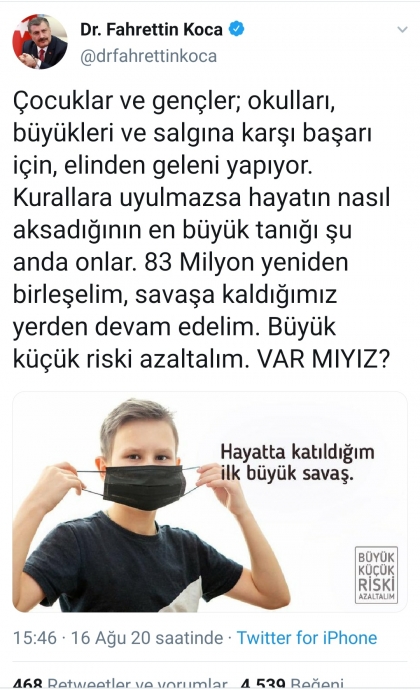Click 'Kurallara uyulmazsa hayatın nasıl' text line
Viewport: 420px width, 690px height.
tap(202, 198)
